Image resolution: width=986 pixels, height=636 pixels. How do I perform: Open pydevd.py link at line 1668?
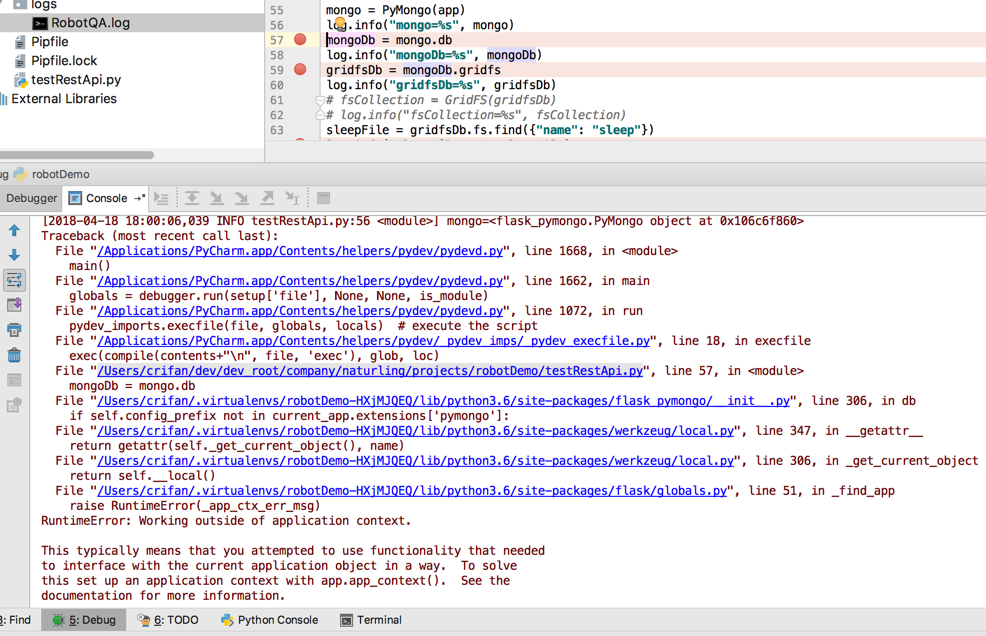tap(300, 251)
